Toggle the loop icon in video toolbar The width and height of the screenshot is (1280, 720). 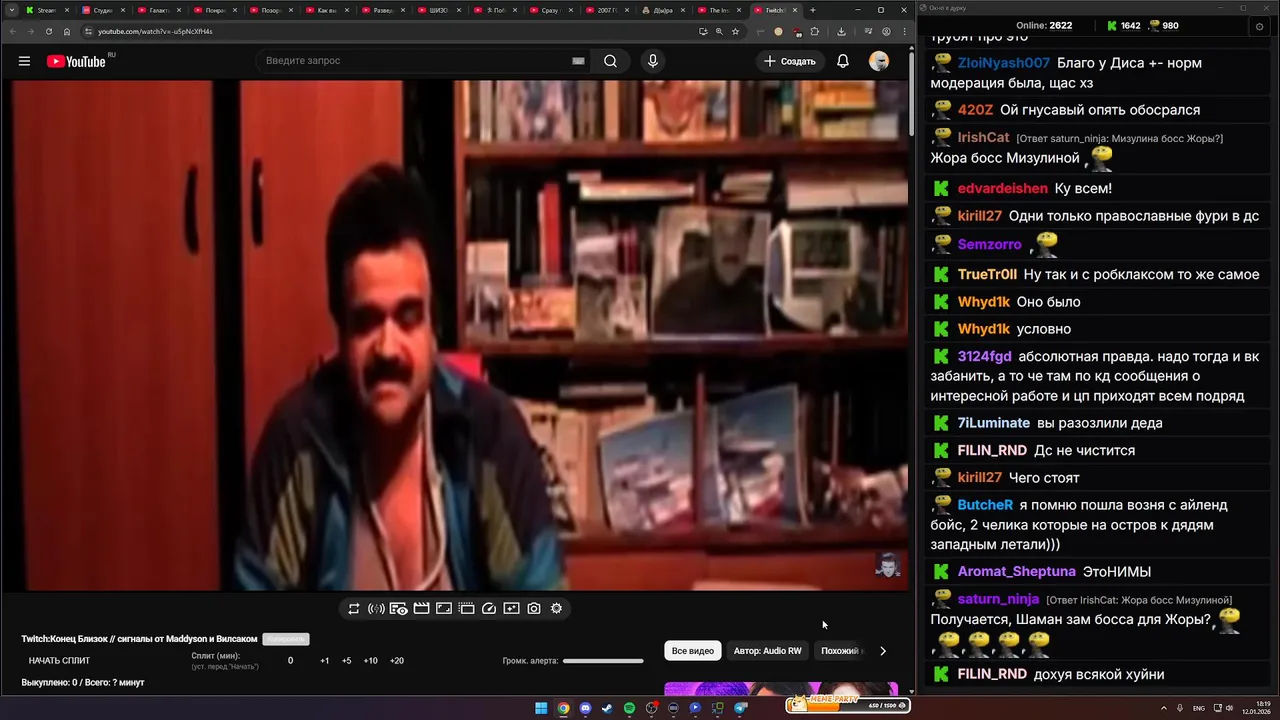[x=354, y=608]
